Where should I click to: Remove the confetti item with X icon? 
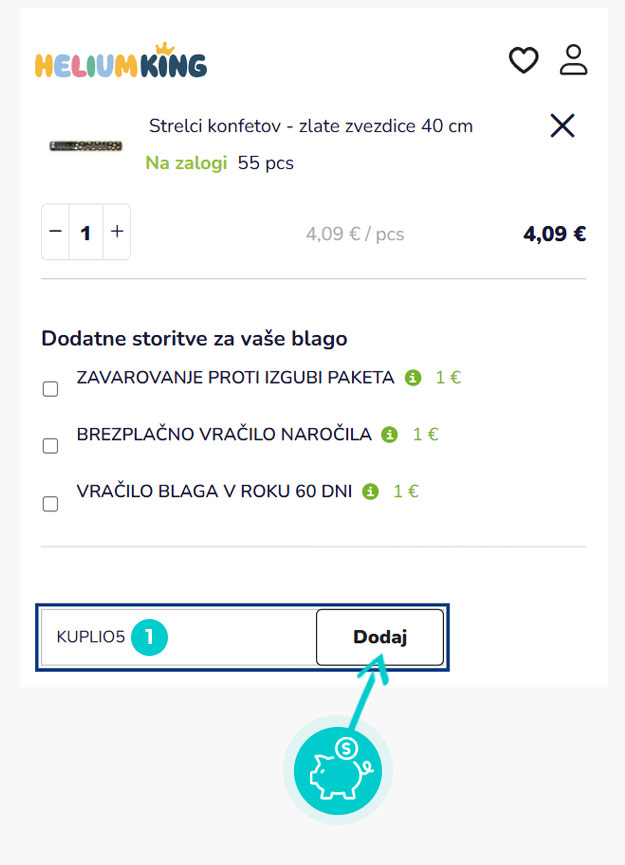tap(563, 125)
